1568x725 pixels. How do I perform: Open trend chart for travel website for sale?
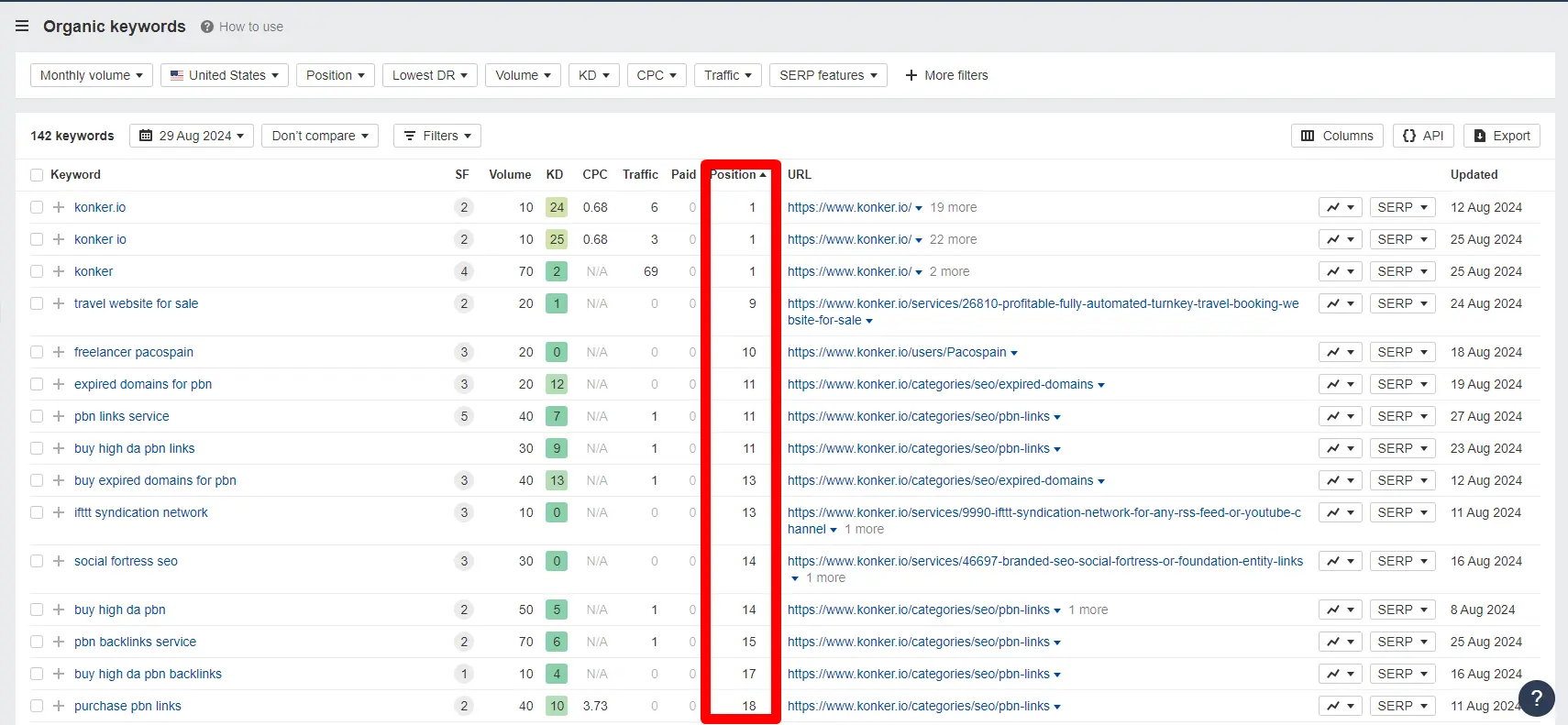tap(1340, 303)
